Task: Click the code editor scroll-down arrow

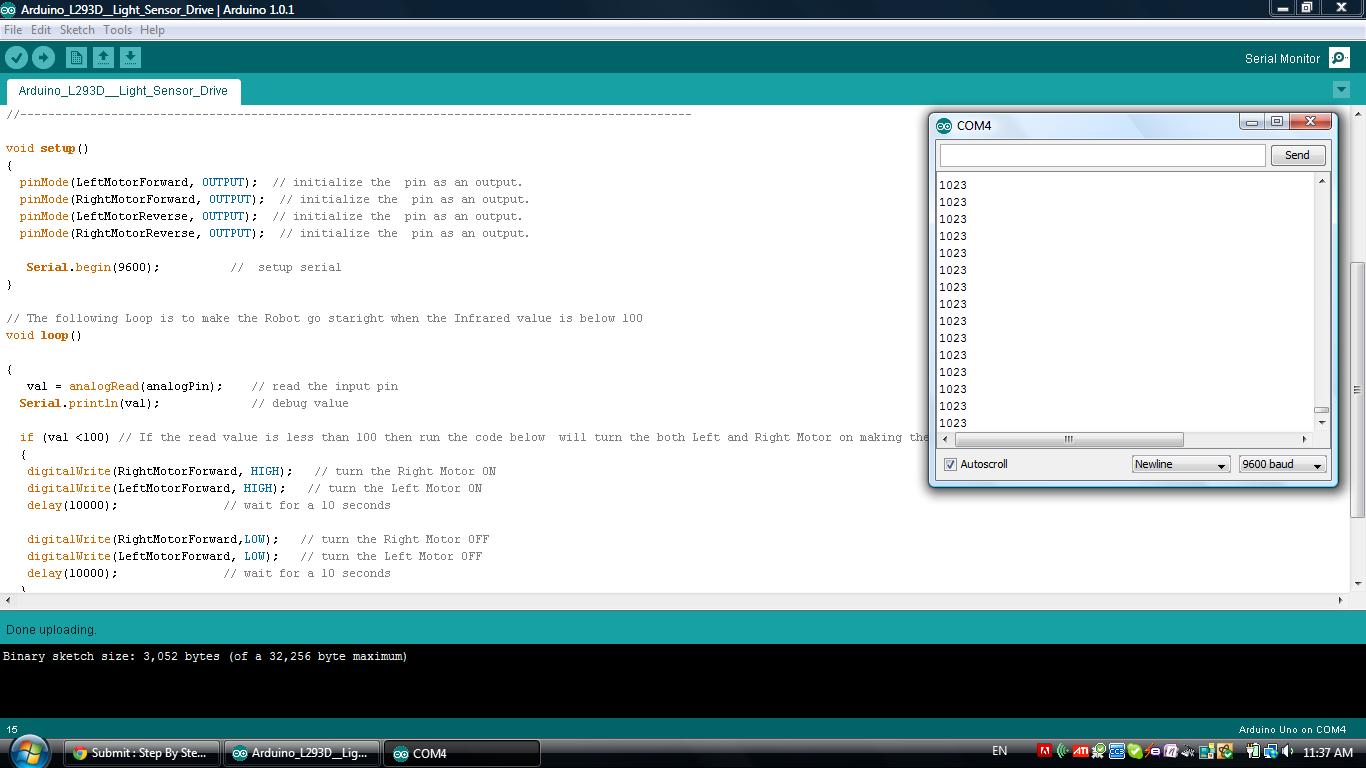Action: click(x=1357, y=584)
